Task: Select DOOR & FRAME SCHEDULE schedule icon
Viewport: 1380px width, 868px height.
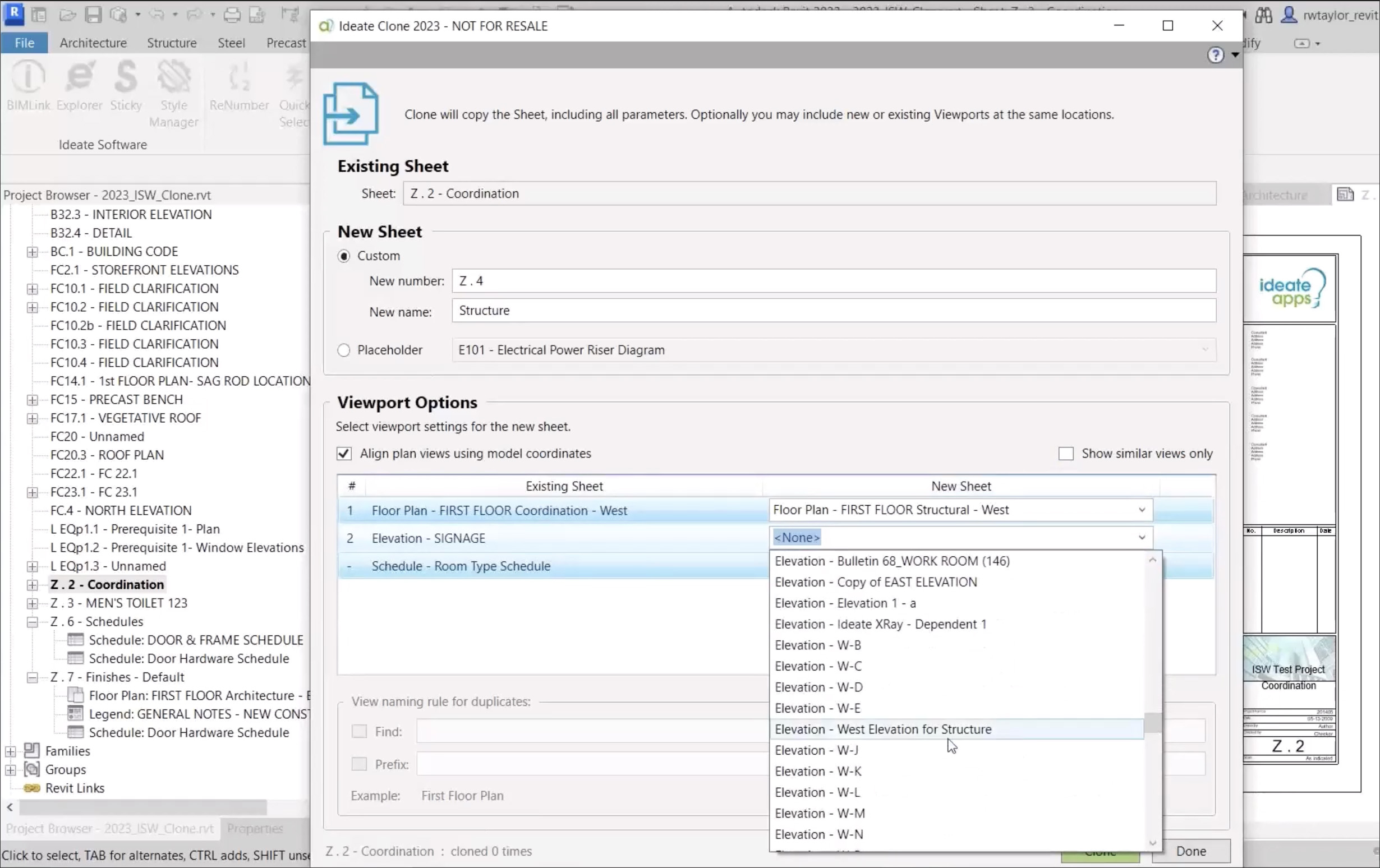Action: click(x=76, y=639)
